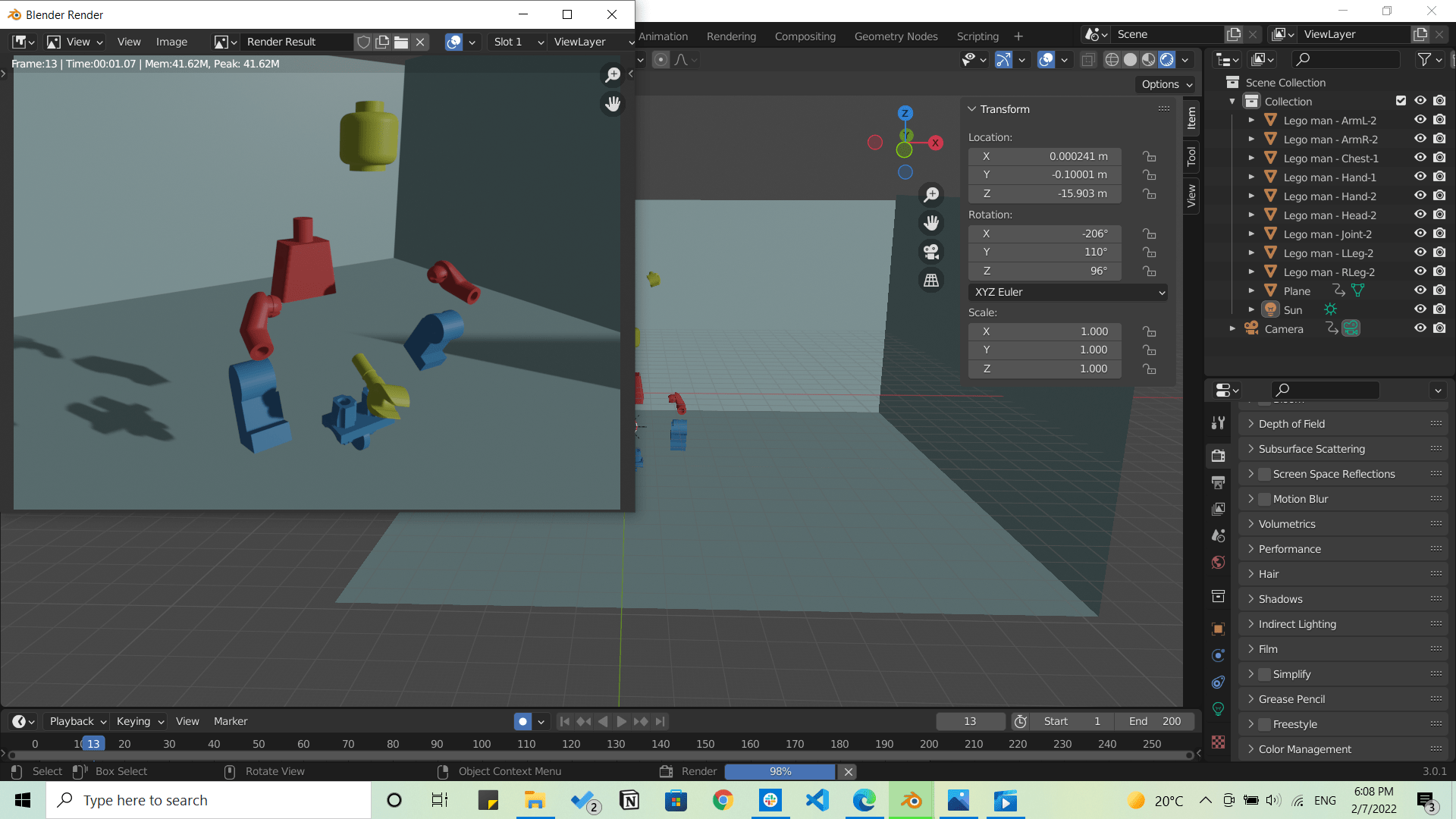The height and width of the screenshot is (819, 1456).
Task: Switch viewport to solid shading
Action: [x=1130, y=60]
